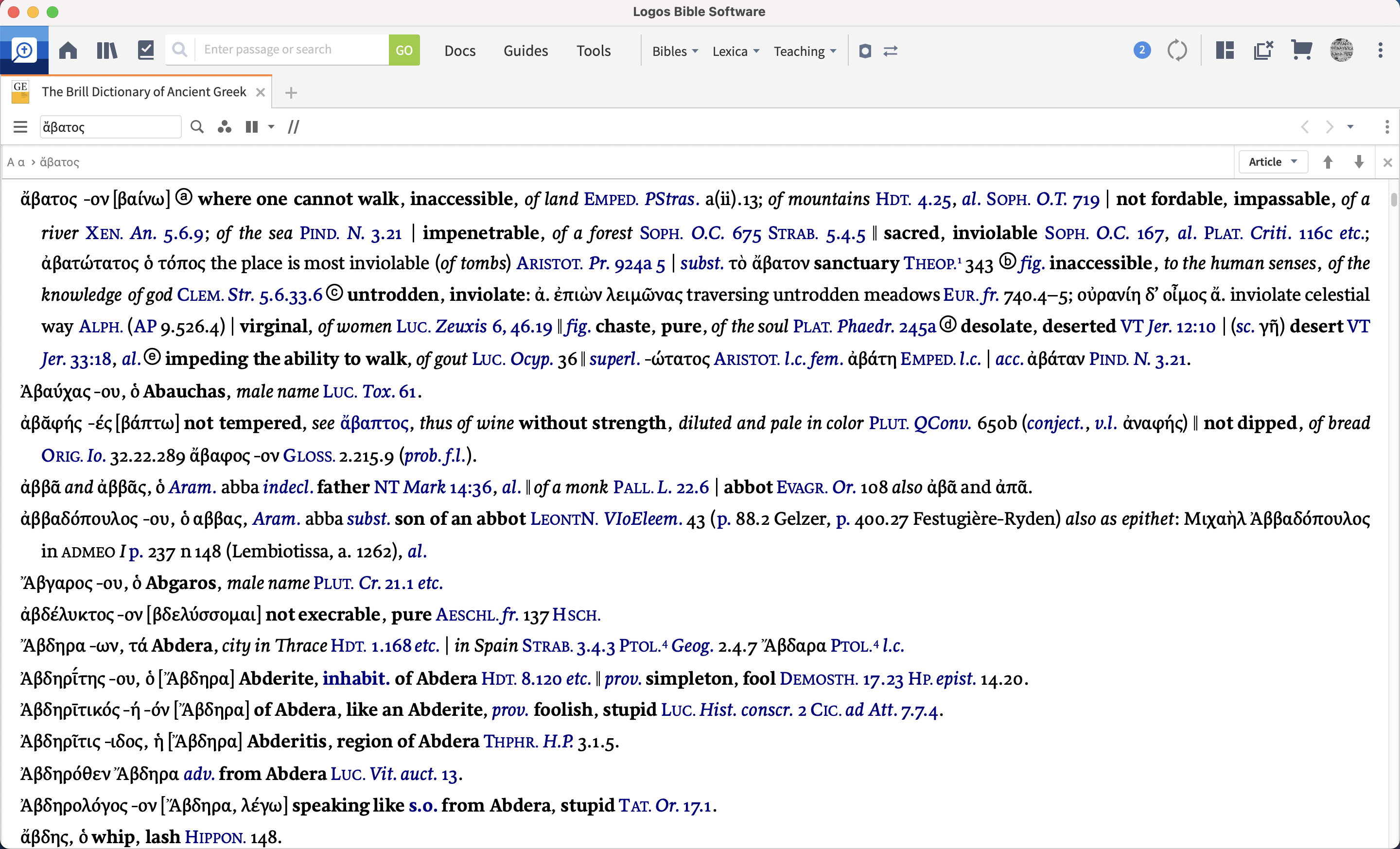Open the Guides menu
Viewport: 1400px width, 849px height.
[525, 51]
